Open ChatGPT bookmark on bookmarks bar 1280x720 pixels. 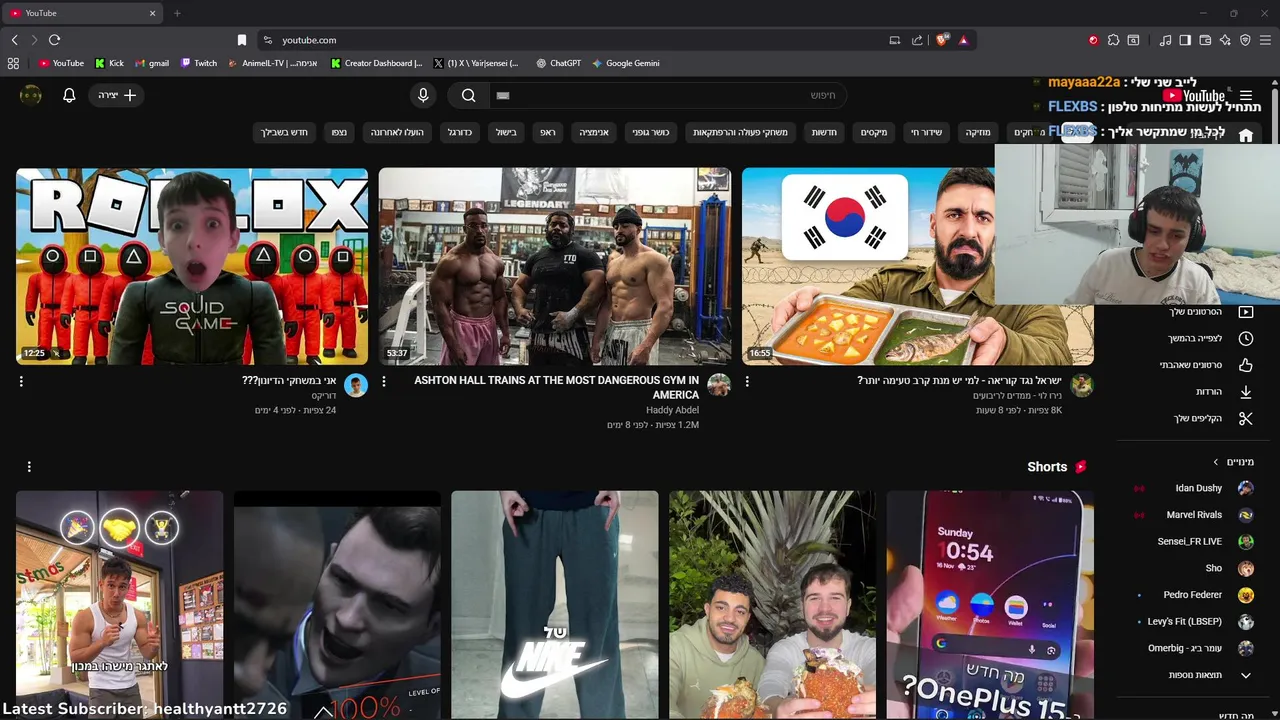coord(558,63)
